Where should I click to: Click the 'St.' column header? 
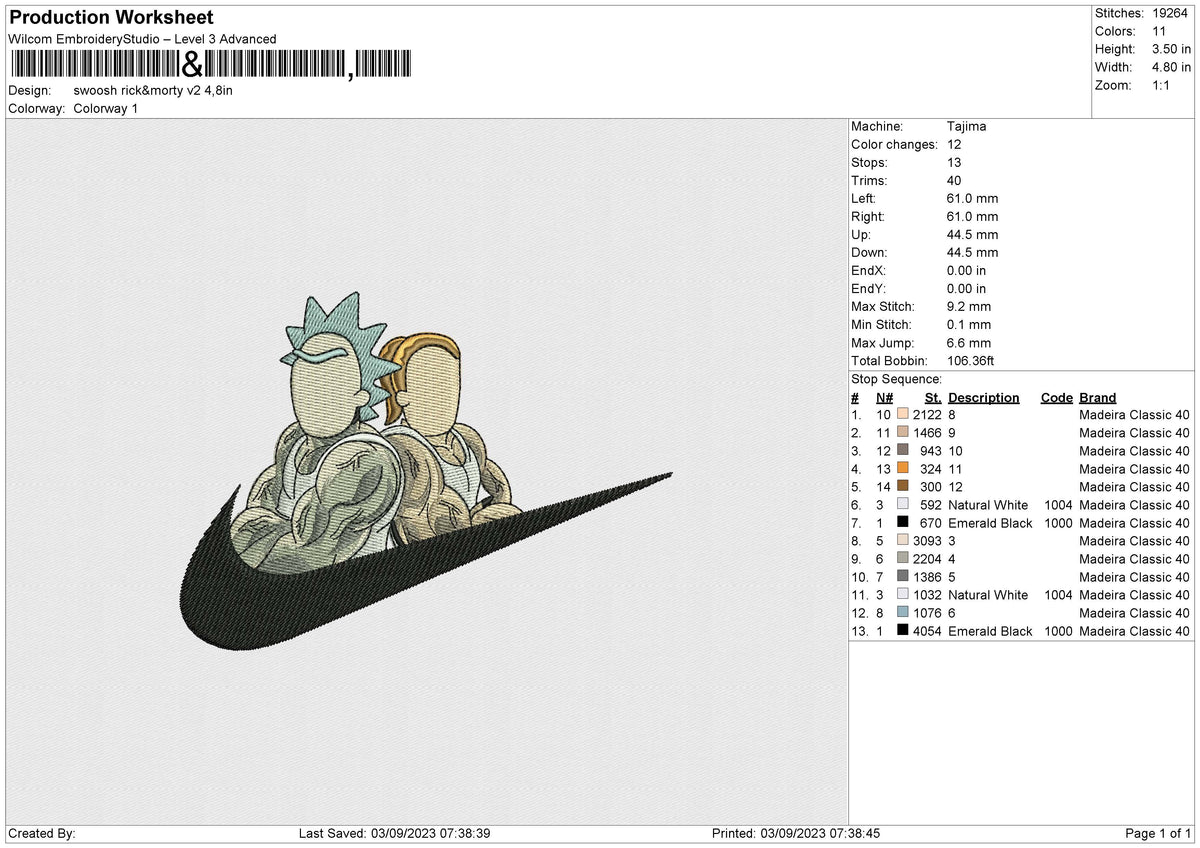coord(933,397)
